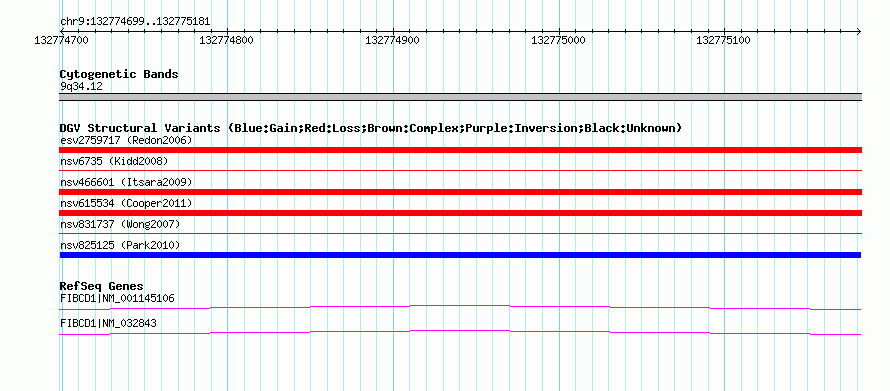Select the magenta FIBCD1 NM_001145106 transcript line
The width and height of the screenshot is (890, 391).
point(460,308)
